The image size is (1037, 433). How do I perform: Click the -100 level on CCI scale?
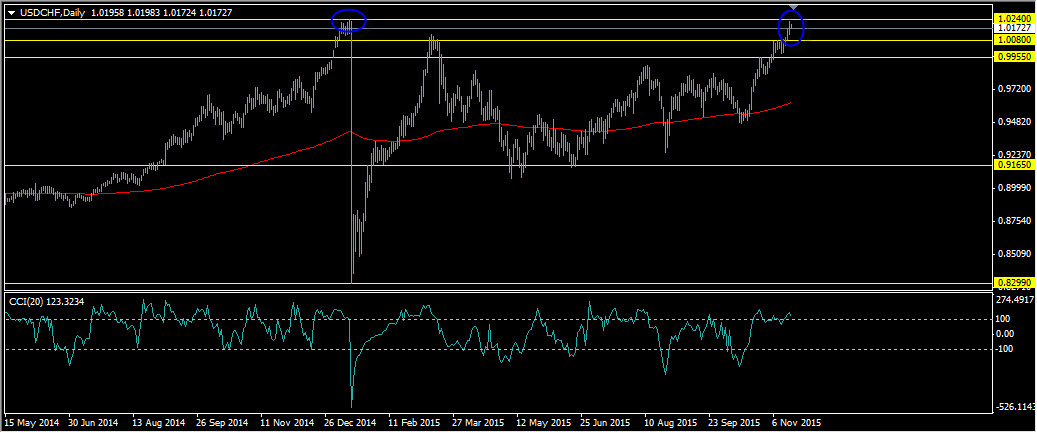(1006, 350)
